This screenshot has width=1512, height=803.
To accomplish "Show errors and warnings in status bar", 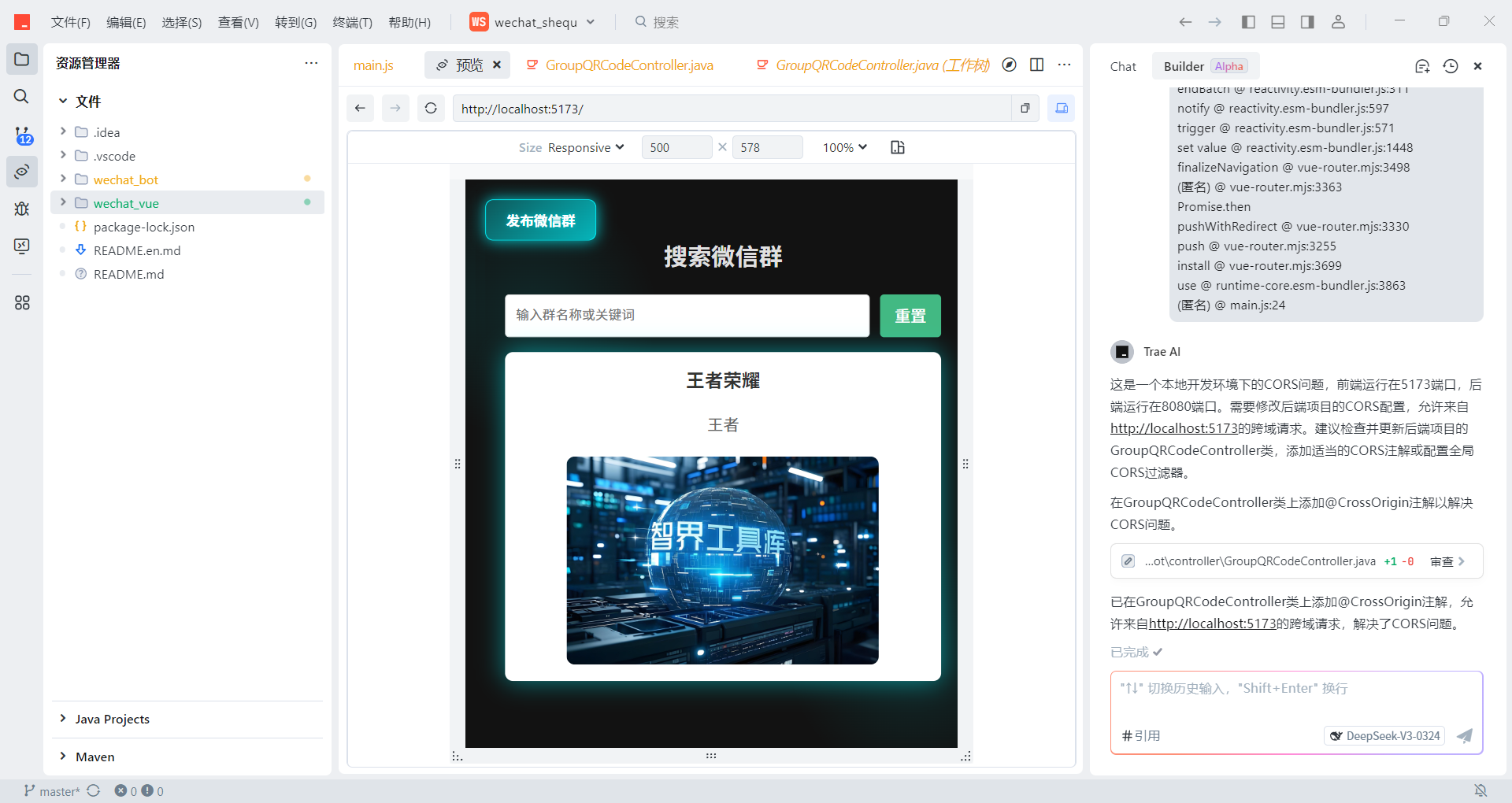I will [x=139, y=790].
